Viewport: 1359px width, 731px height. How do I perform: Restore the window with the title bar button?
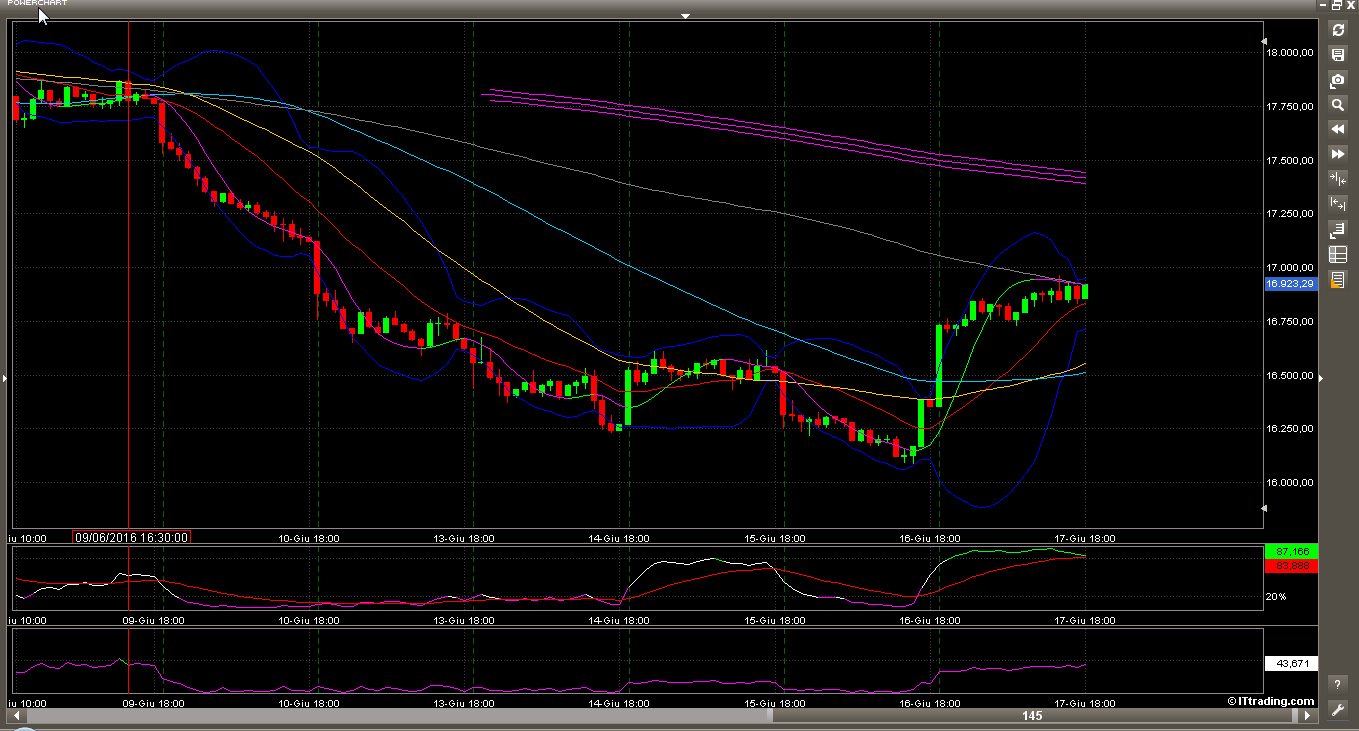[x=1336, y=5]
